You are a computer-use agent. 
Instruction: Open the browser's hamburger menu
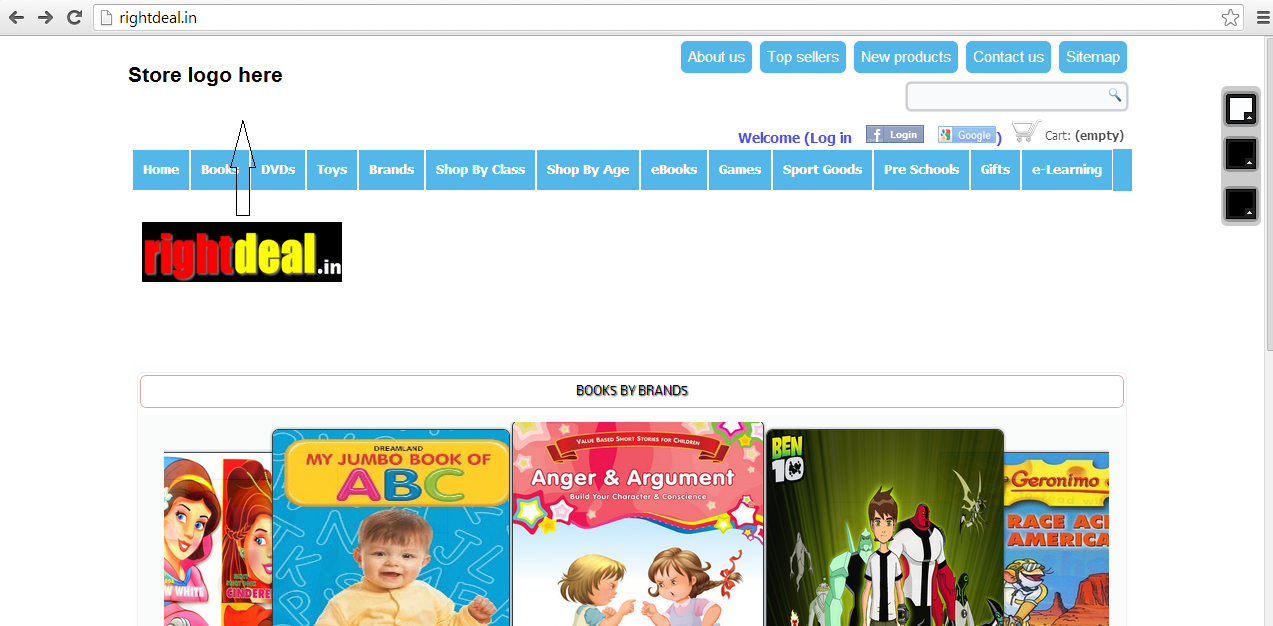(1261, 17)
